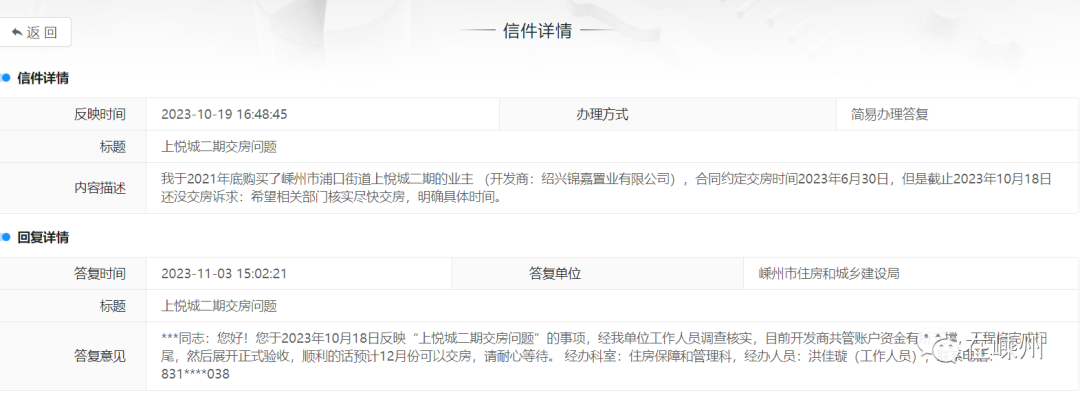
Task: Click the 信件详情 section heading
Action: point(43,78)
